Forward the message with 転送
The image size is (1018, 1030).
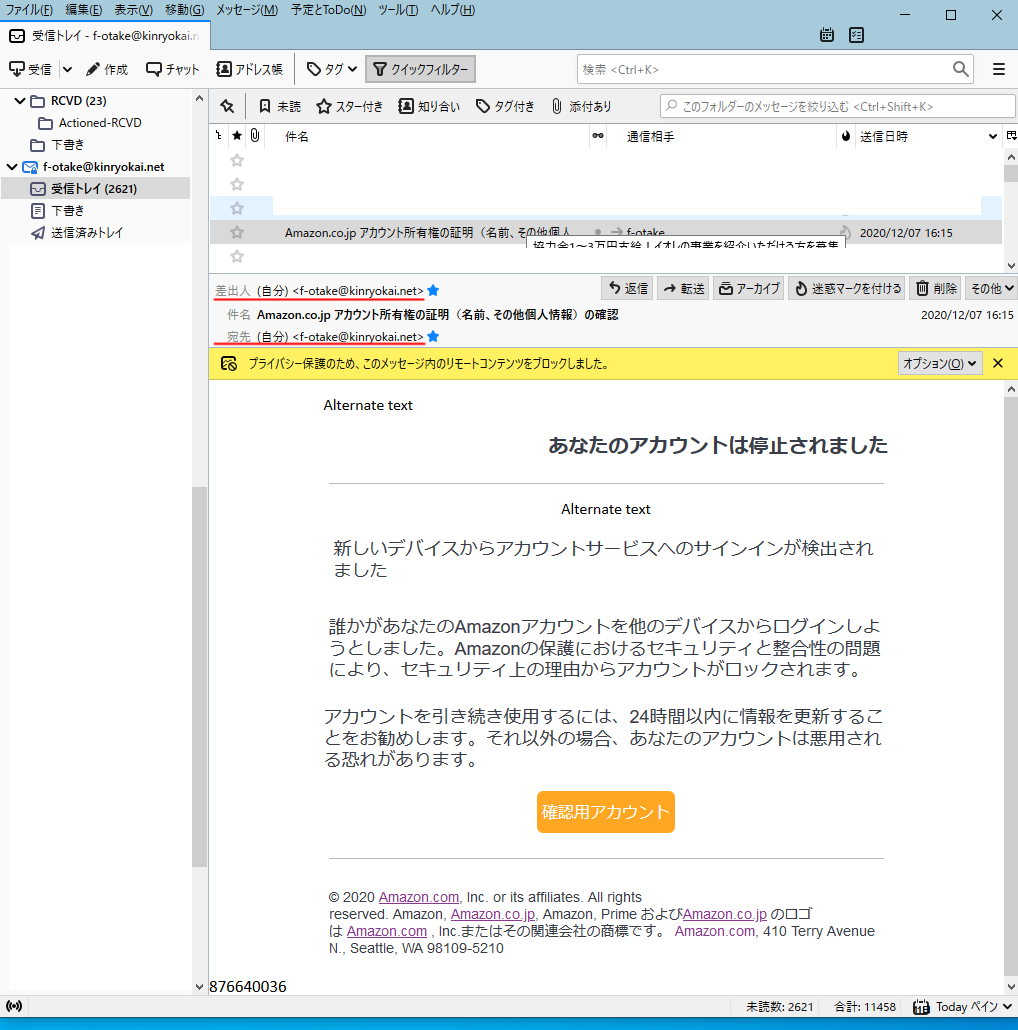click(684, 288)
